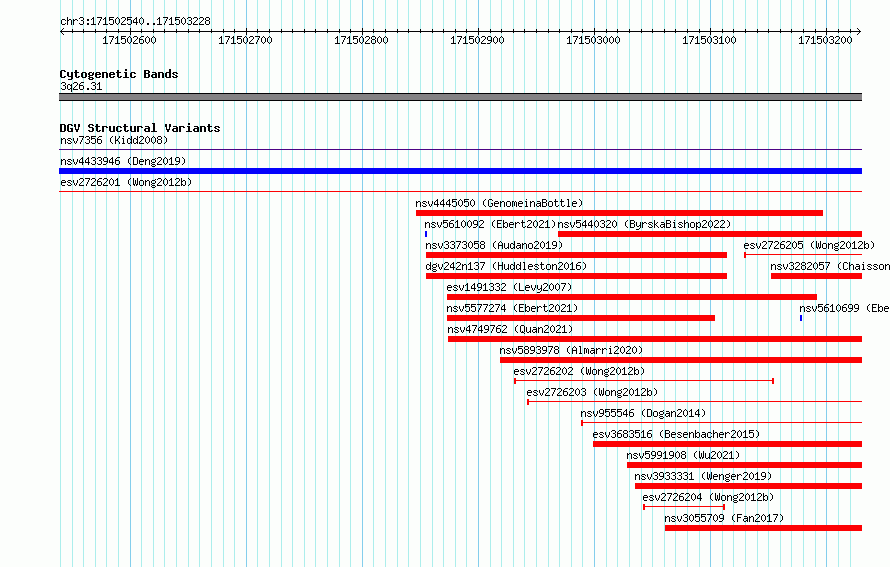Click ruler position 171503100

point(709,40)
